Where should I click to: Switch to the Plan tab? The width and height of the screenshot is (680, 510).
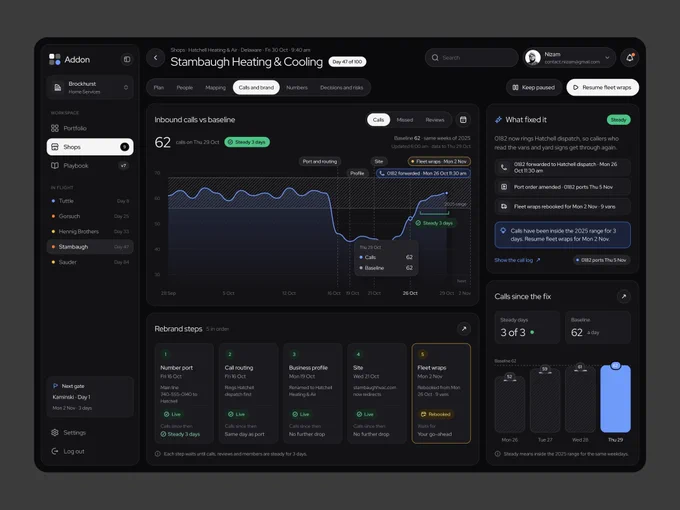(159, 88)
